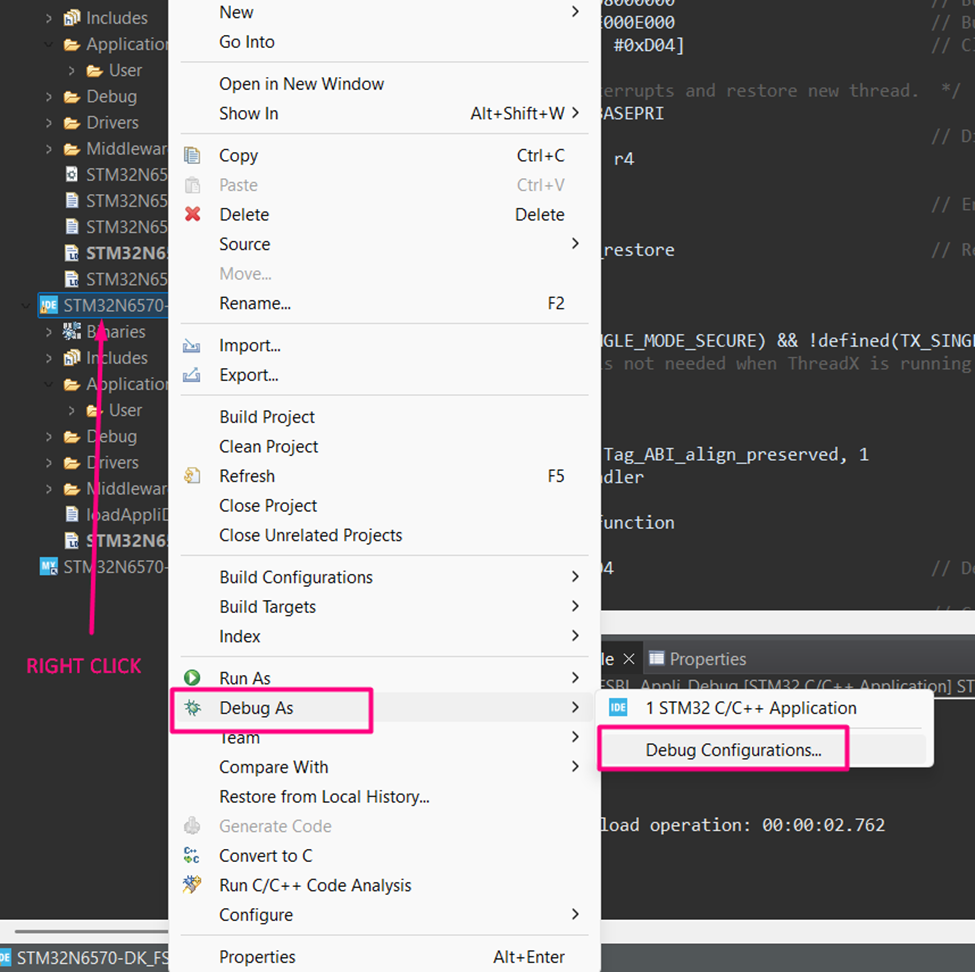Click the Run C/C++ Code Analysis icon

point(192,885)
